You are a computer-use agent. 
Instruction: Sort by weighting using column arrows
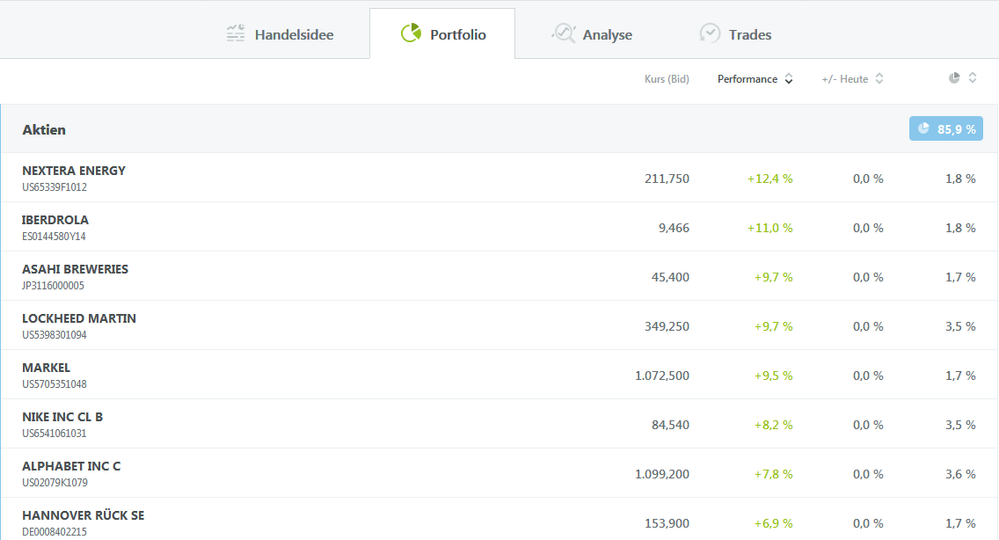(x=972, y=78)
